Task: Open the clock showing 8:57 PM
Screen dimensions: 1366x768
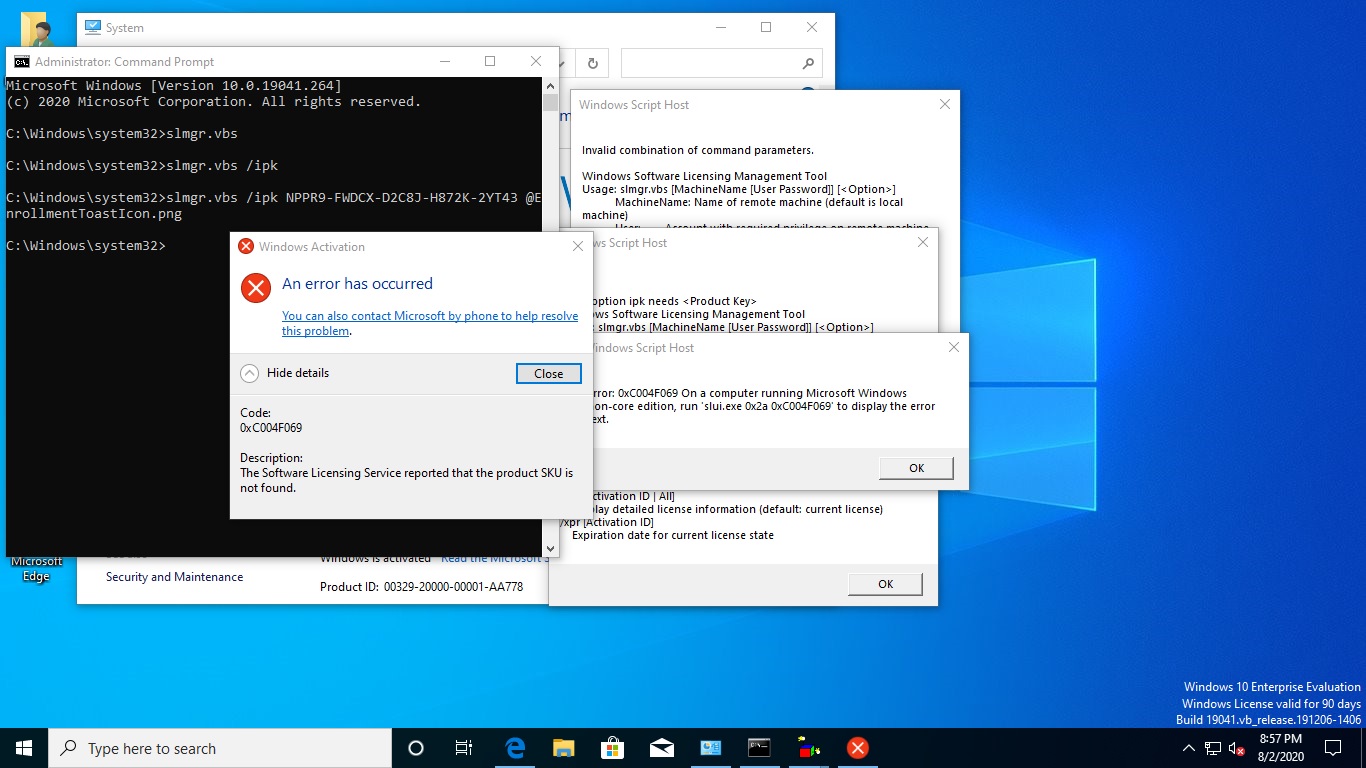Action: pos(1280,748)
